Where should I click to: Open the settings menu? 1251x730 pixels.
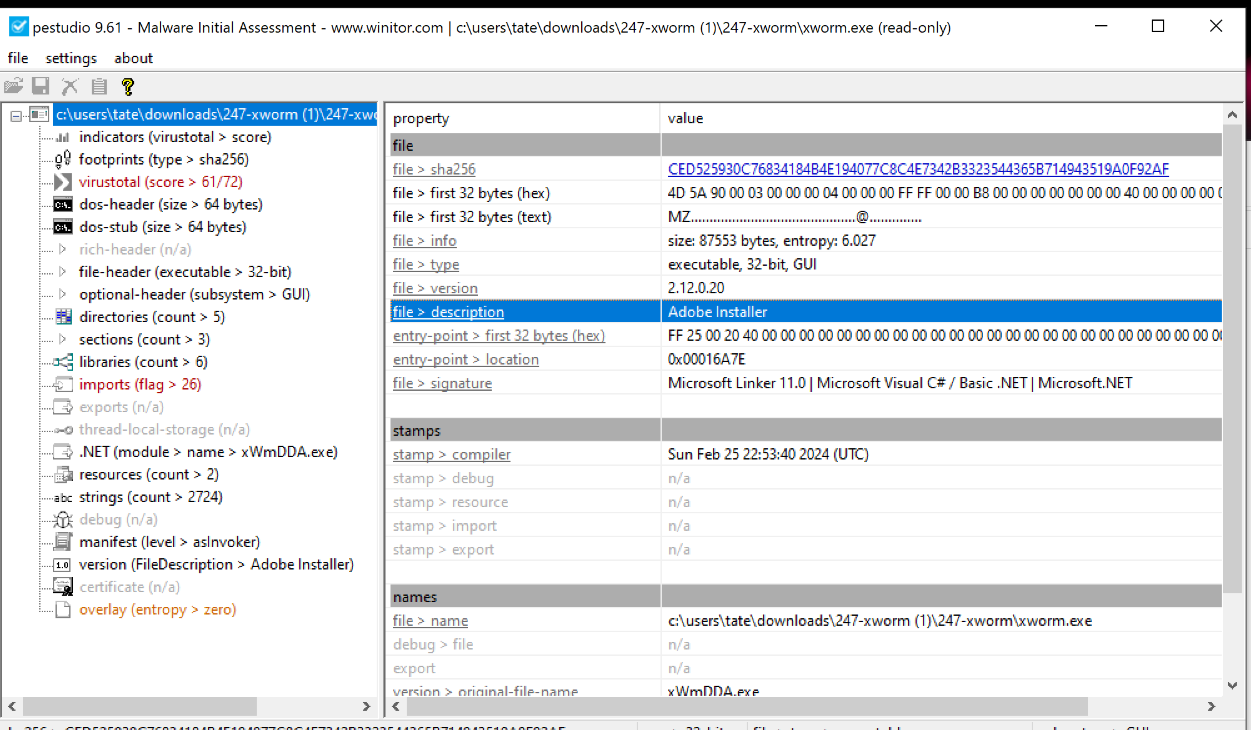71,58
